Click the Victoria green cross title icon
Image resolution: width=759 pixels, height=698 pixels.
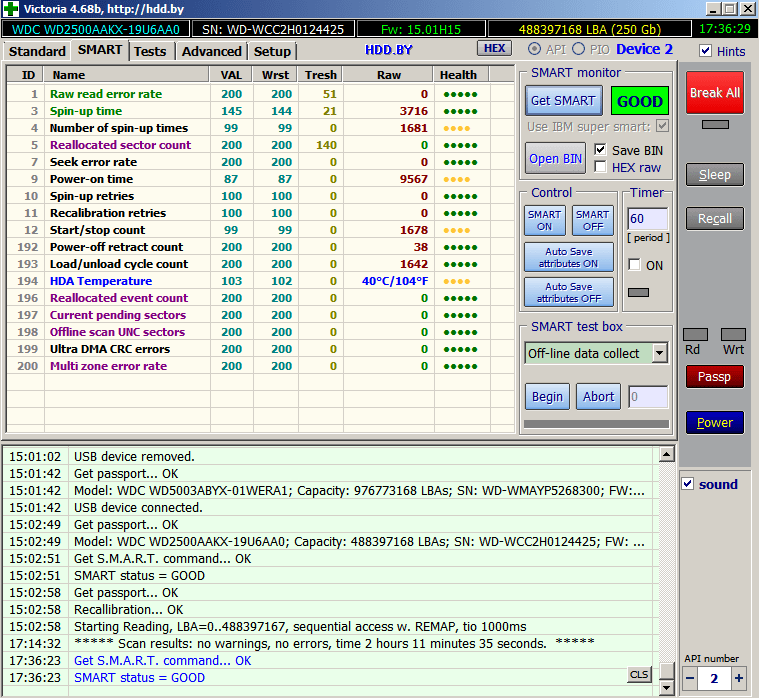pos(10,9)
